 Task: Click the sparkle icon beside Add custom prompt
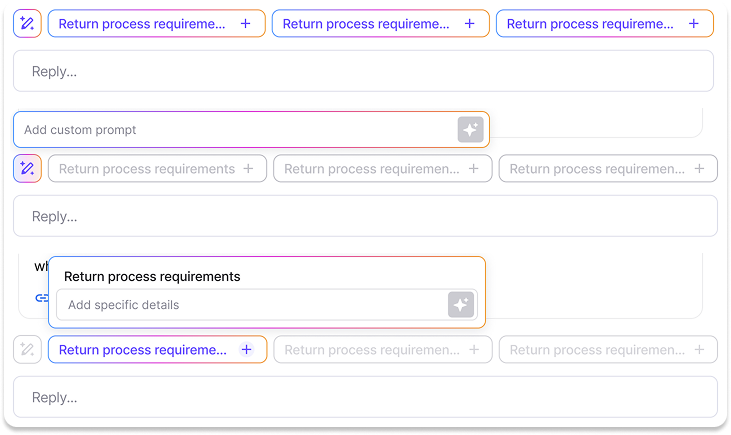(471, 130)
